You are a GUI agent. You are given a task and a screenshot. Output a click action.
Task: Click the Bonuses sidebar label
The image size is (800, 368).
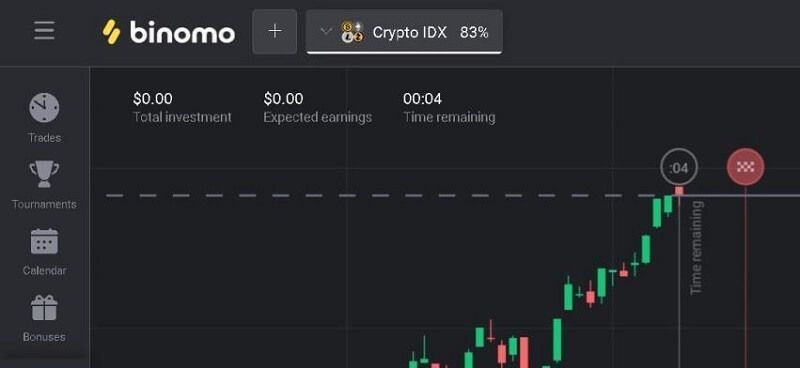(x=44, y=337)
